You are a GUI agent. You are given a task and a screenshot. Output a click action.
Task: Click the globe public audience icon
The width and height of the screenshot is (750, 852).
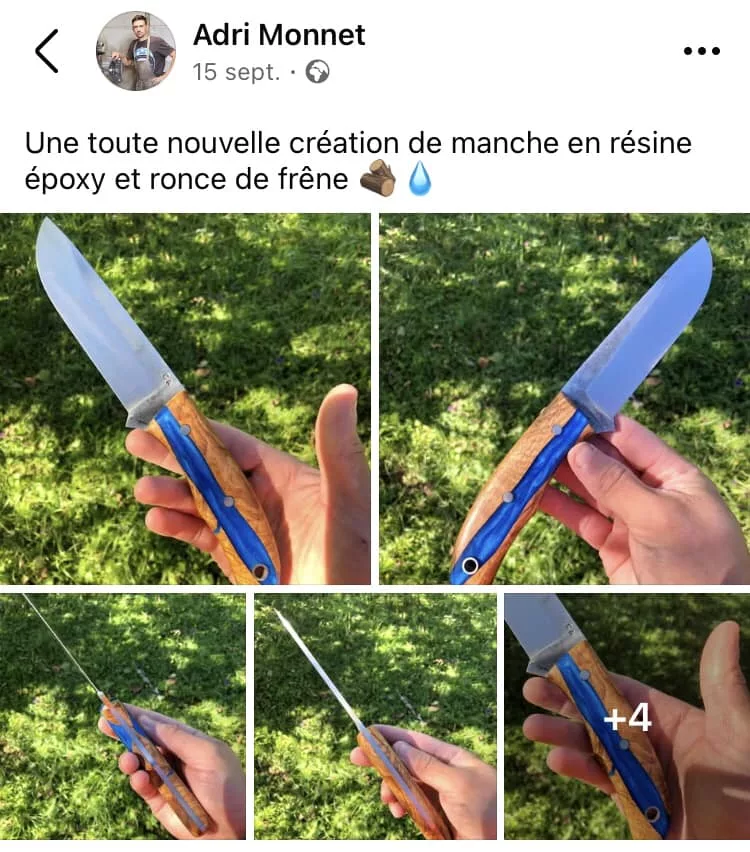click(x=317, y=72)
